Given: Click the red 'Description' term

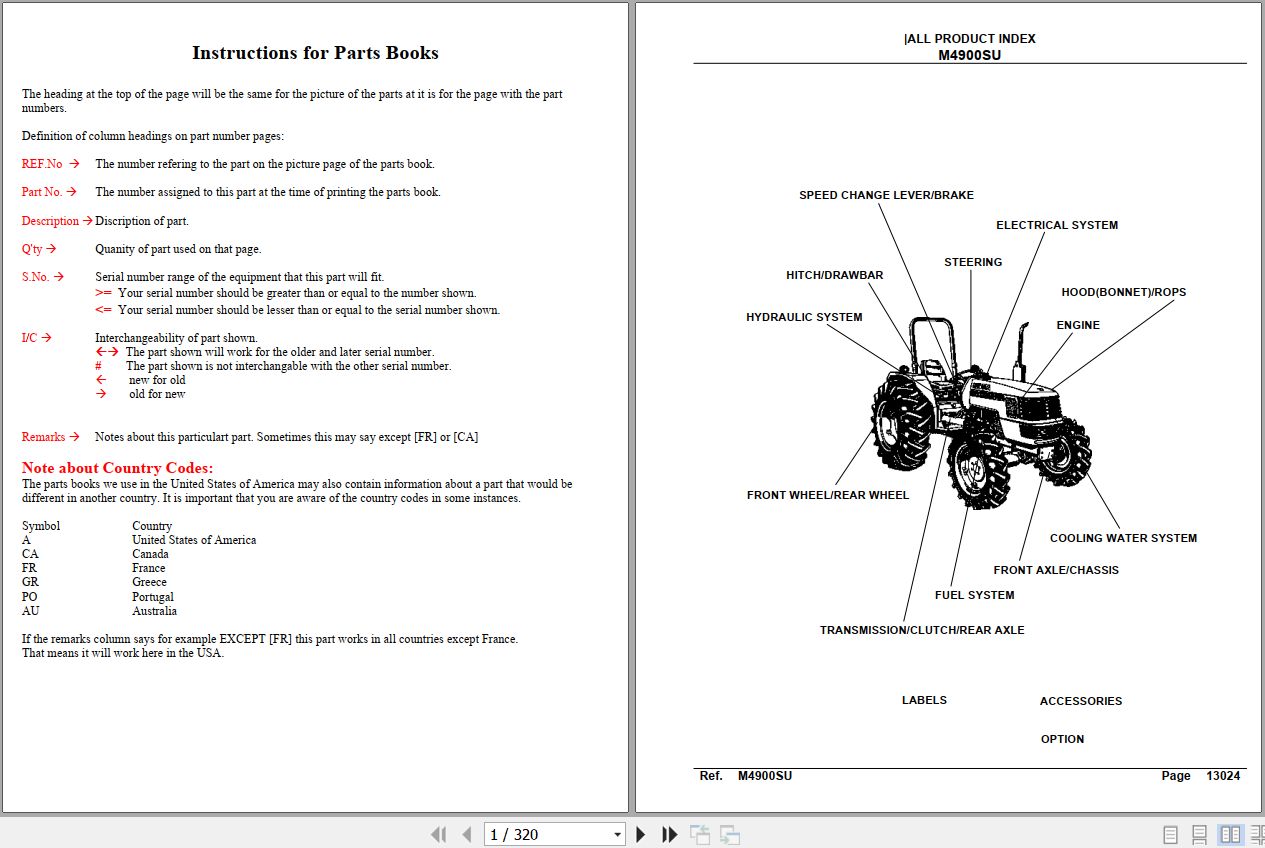Looking at the screenshot, I should click(x=50, y=221).
